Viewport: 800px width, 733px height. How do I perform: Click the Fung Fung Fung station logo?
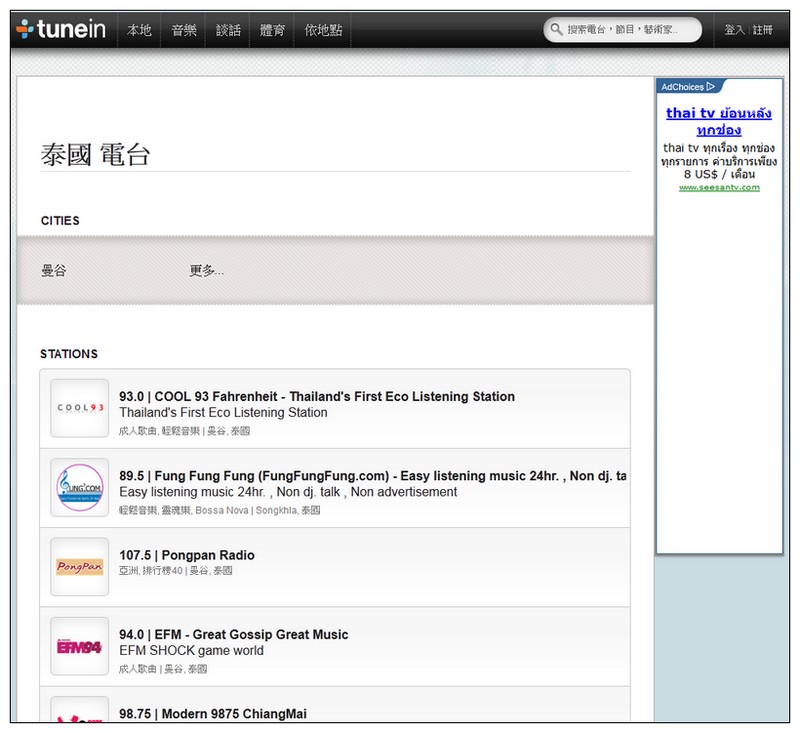79,487
